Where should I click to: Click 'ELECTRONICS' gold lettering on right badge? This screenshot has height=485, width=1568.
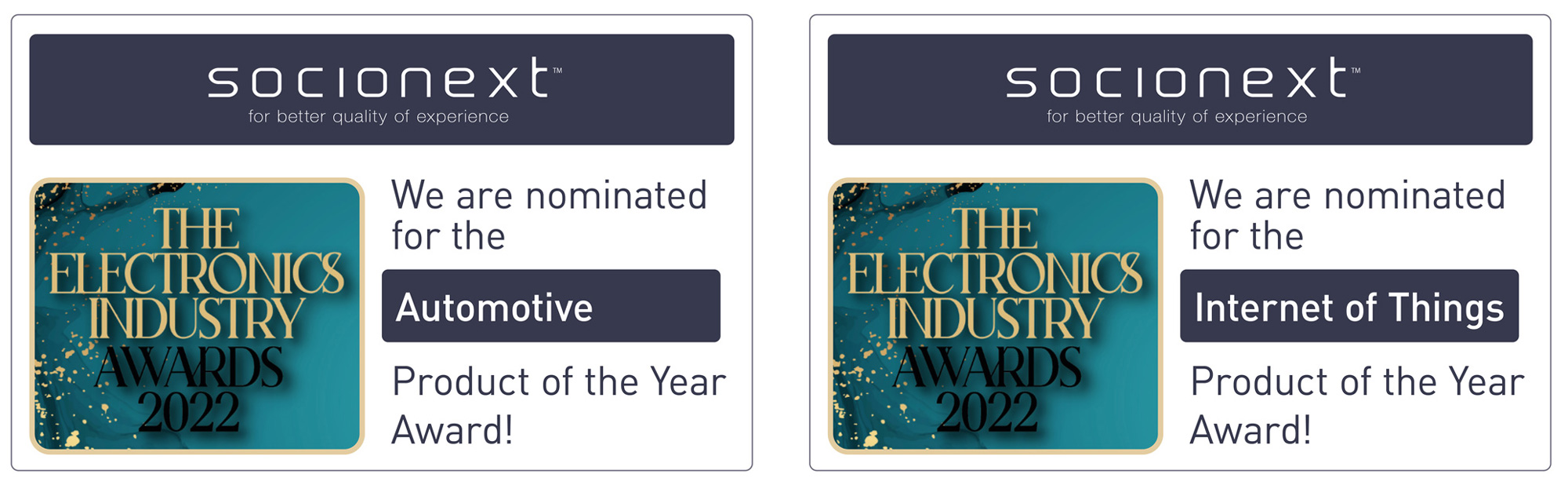tap(995, 274)
